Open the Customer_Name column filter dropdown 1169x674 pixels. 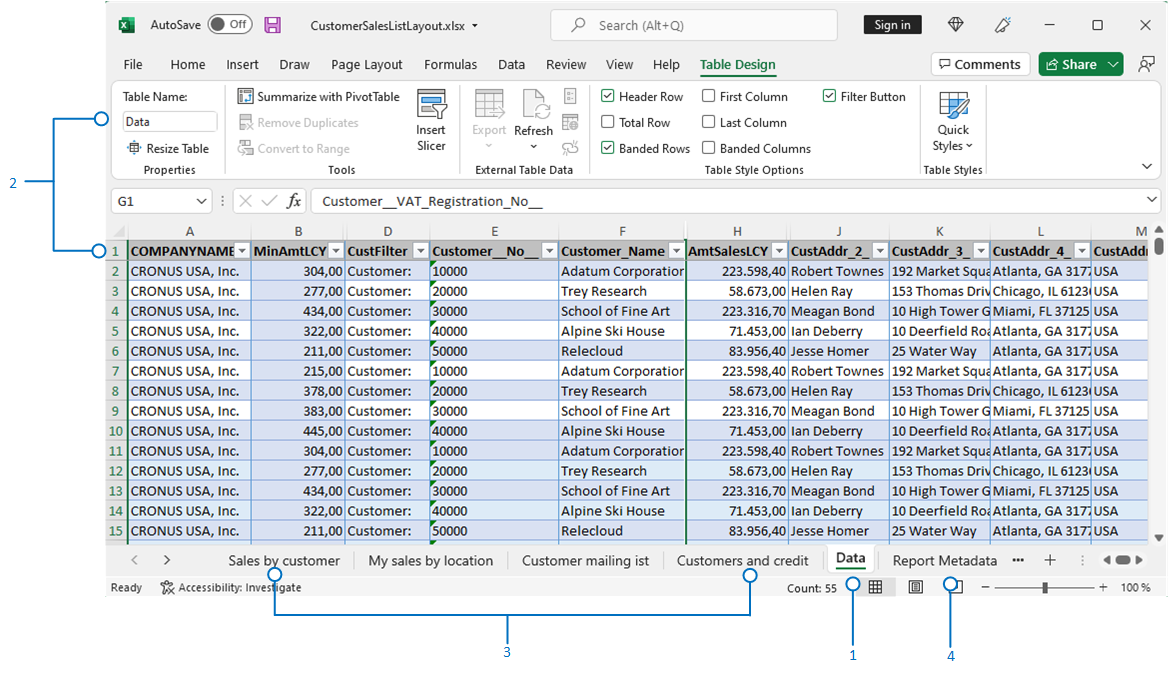coord(676,251)
